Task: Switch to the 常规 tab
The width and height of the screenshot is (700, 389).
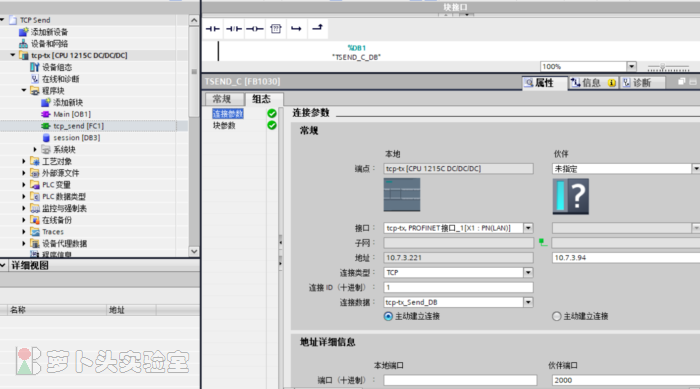Action: click(x=222, y=99)
